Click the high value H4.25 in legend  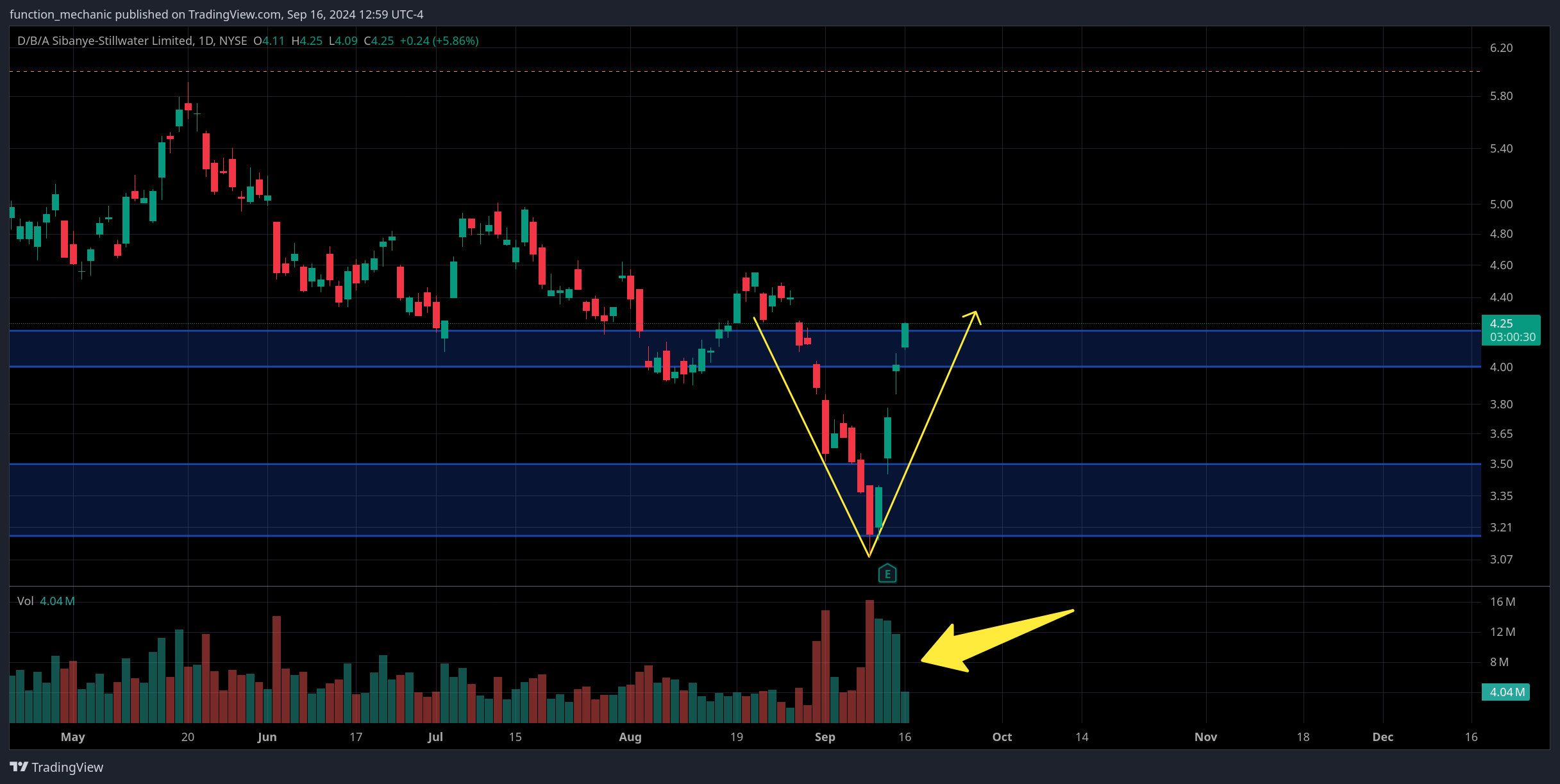(x=307, y=40)
